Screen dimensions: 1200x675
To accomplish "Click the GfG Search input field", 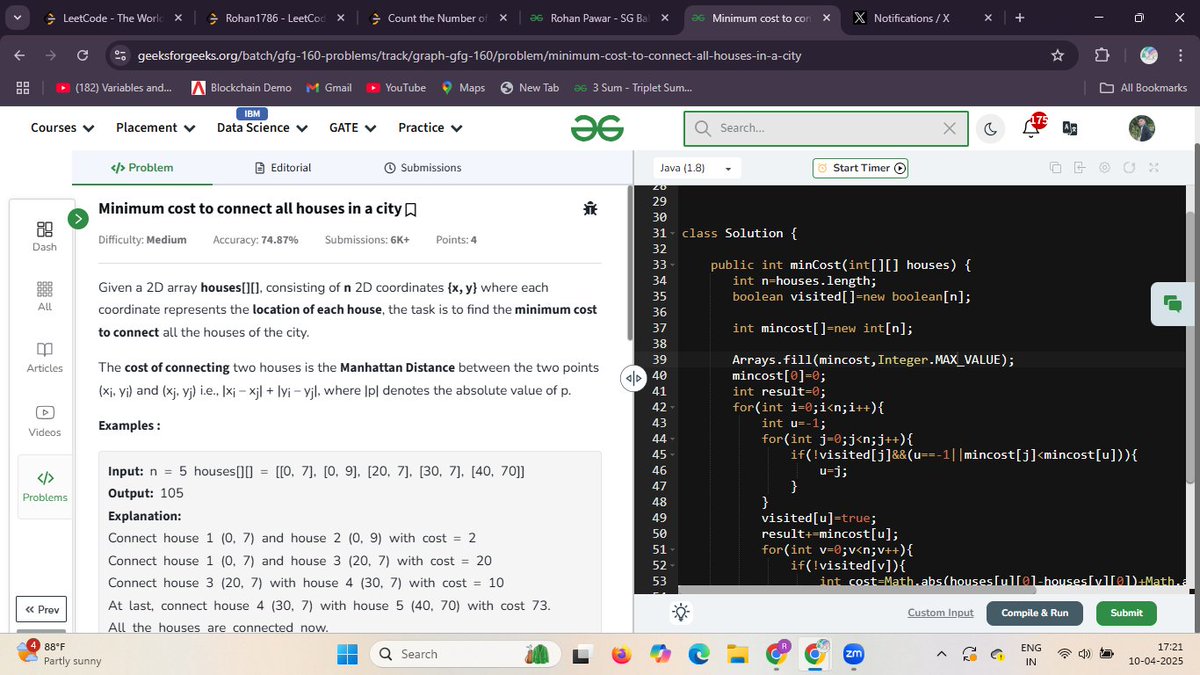I will coord(826,128).
